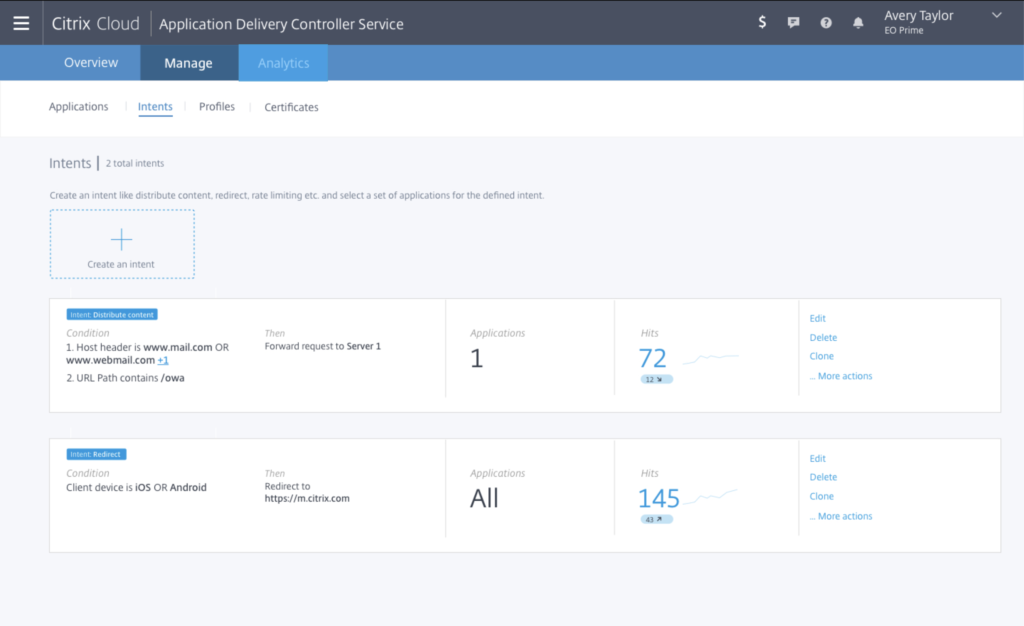Image resolution: width=1024 pixels, height=626 pixels.
Task: Open the notifications bell
Action: [858, 23]
